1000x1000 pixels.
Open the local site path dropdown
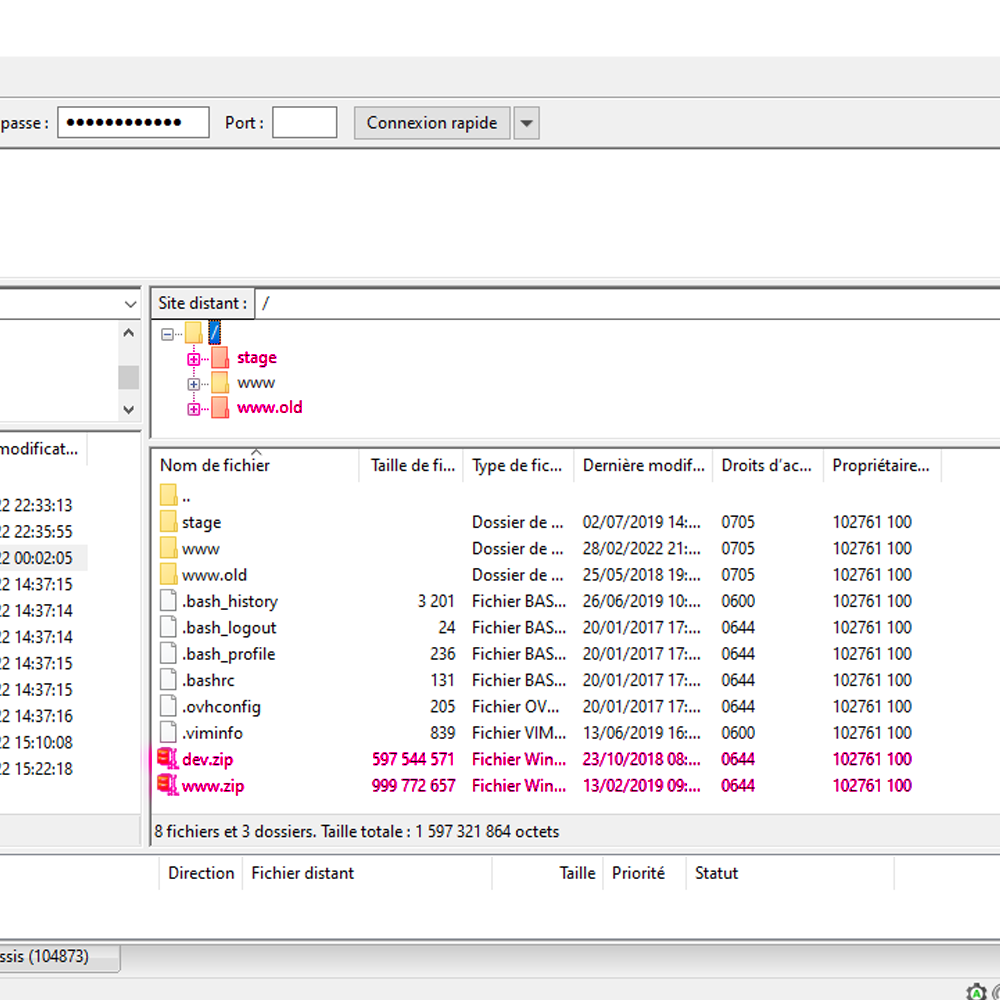coord(131,304)
